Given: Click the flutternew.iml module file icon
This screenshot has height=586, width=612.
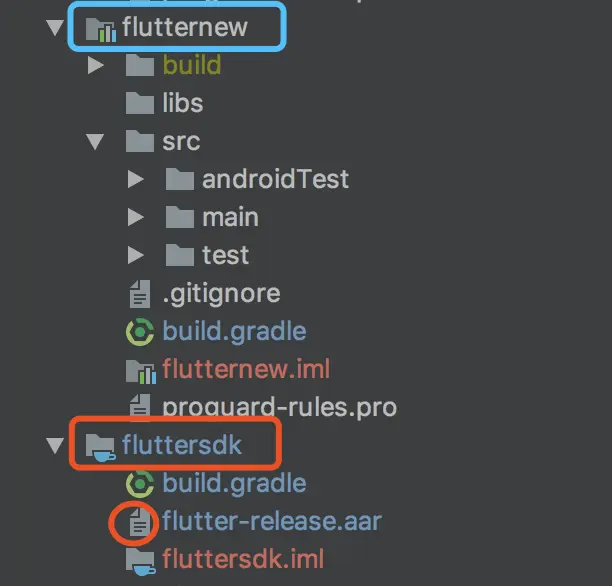Looking at the screenshot, I should [x=141, y=371].
